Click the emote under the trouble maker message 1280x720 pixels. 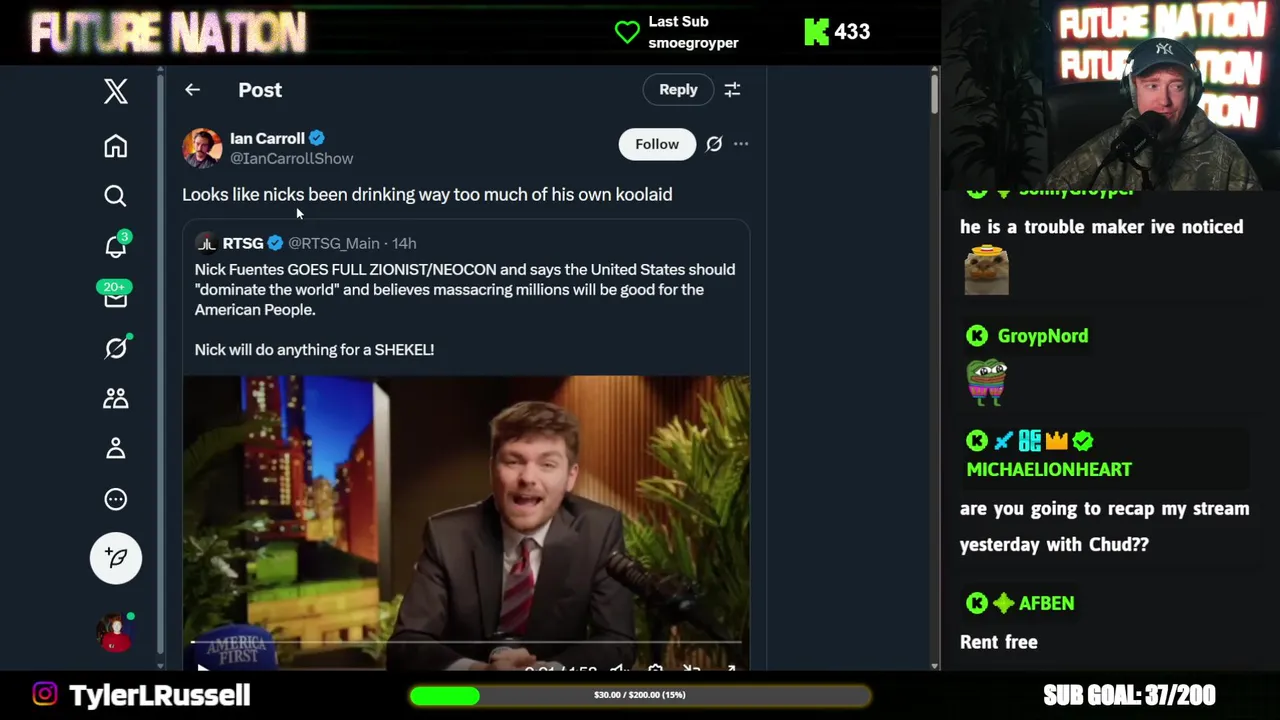[987, 270]
